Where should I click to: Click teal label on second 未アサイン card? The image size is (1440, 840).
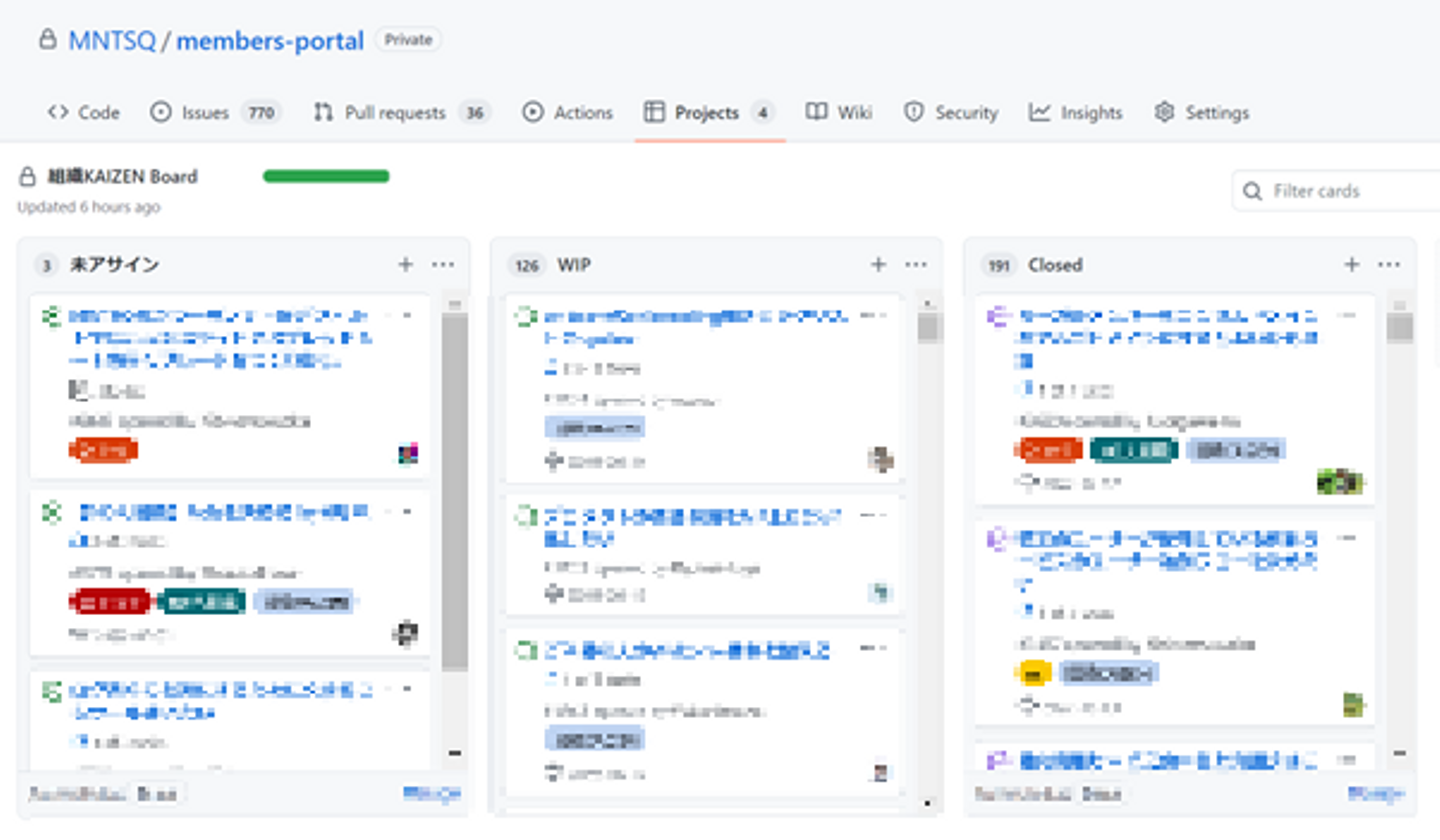click(200, 601)
